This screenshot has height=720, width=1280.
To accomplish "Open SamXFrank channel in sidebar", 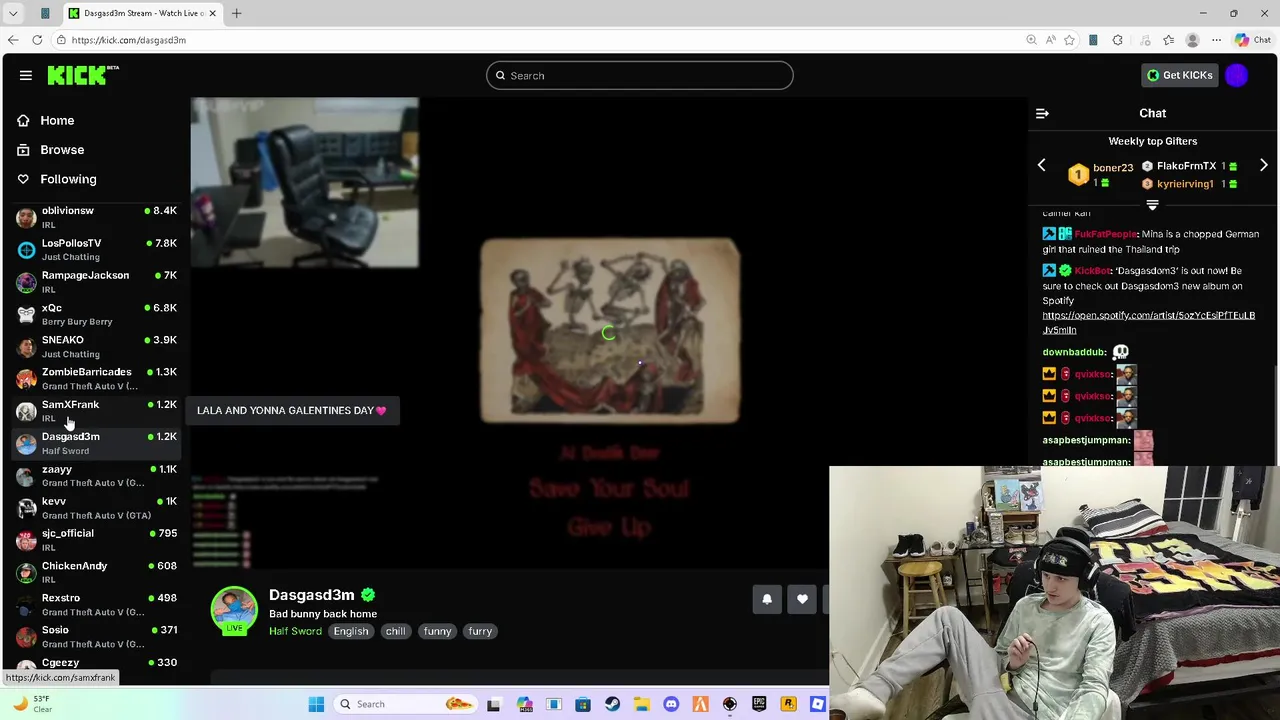I will 96,410.
